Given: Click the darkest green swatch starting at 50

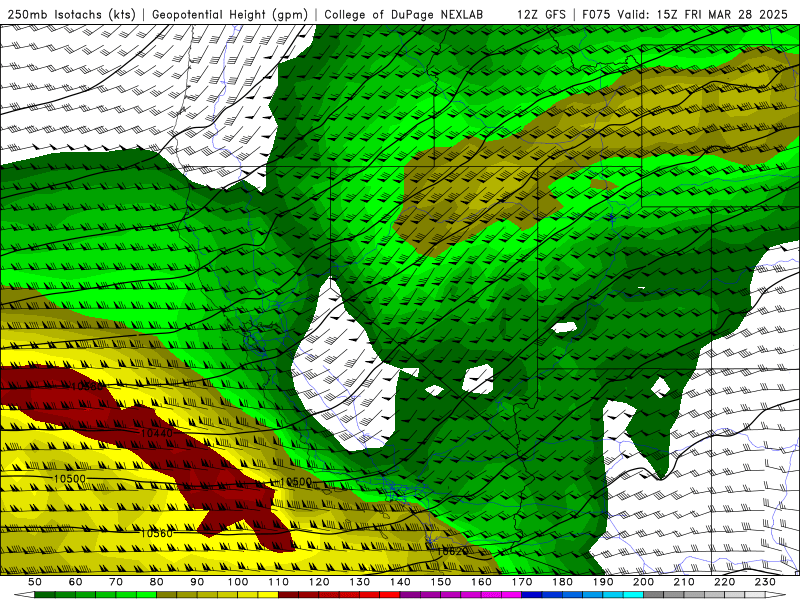Looking at the screenshot, I should 45,595.
